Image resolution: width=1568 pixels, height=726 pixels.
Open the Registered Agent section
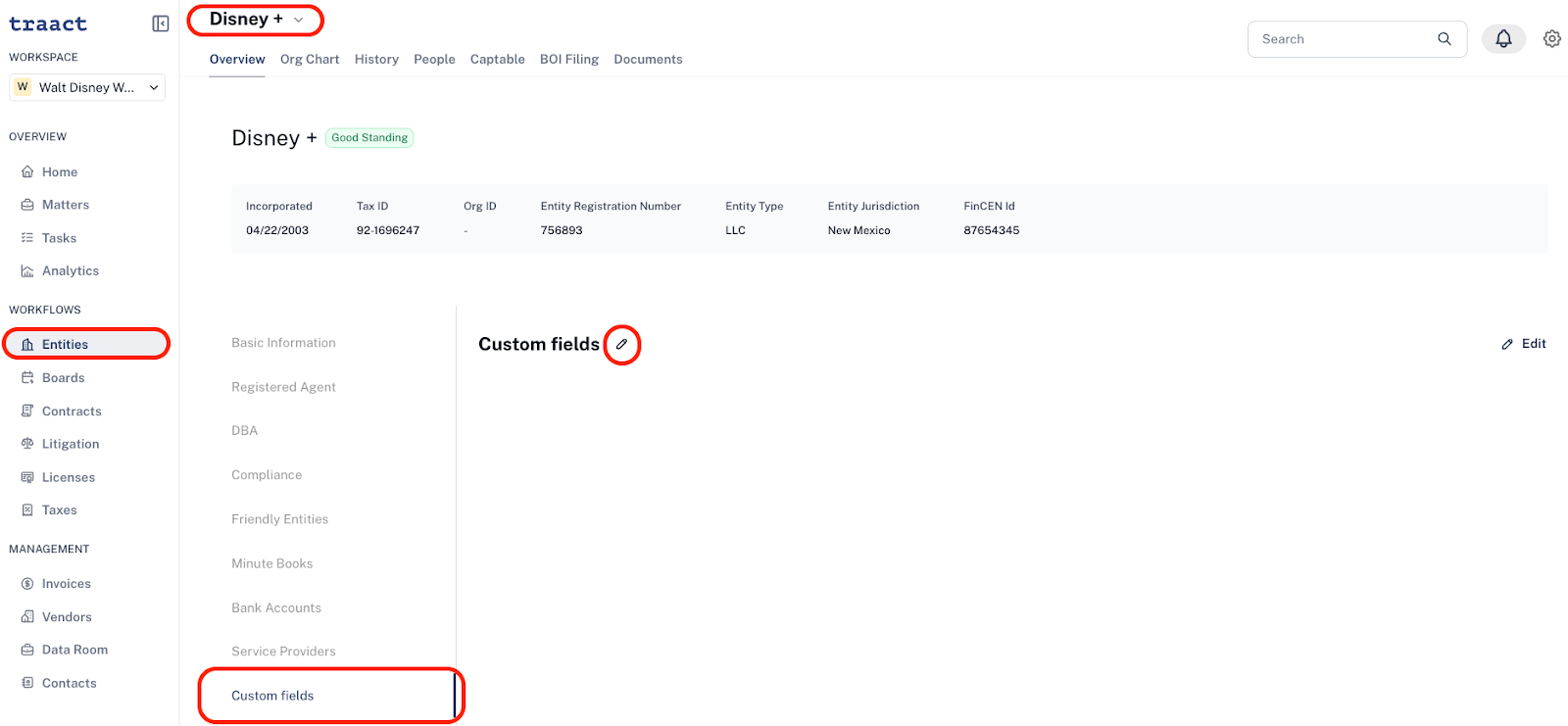point(283,387)
